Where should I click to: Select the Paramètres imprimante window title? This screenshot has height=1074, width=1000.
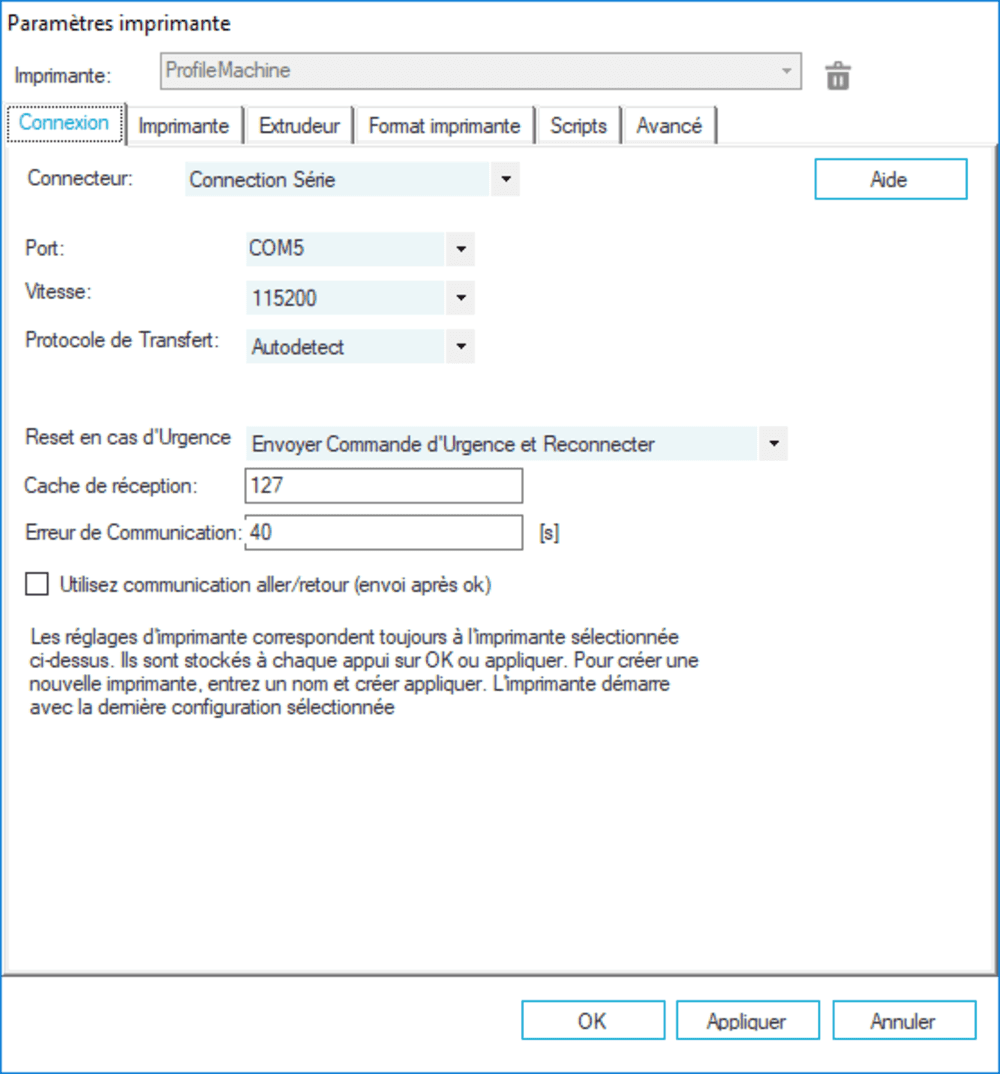(x=119, y=23)
